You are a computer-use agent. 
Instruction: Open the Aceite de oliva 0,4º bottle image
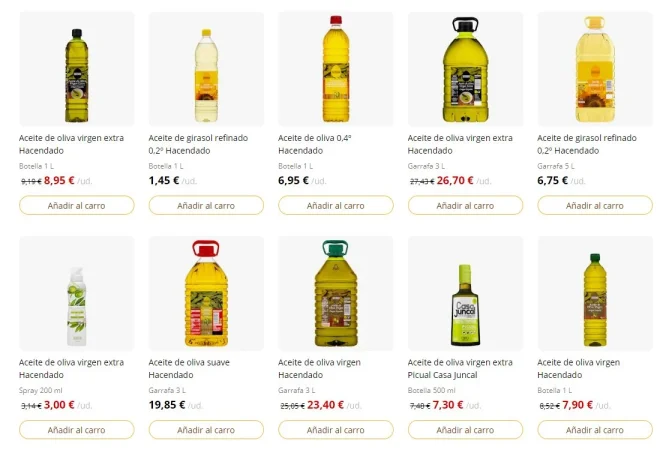click(335, 68)
